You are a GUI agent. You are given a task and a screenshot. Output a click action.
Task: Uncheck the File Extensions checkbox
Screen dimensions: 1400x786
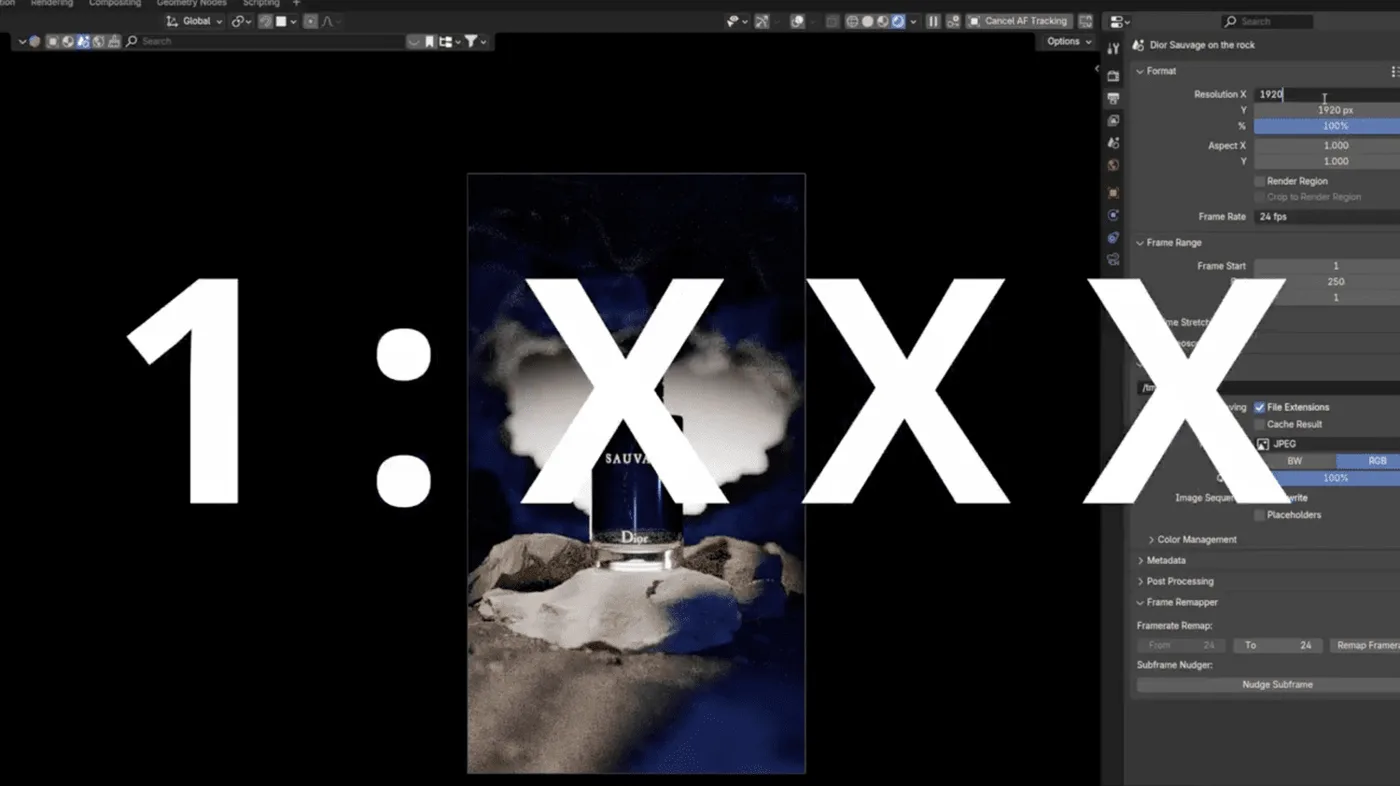tap(1260, 408)
